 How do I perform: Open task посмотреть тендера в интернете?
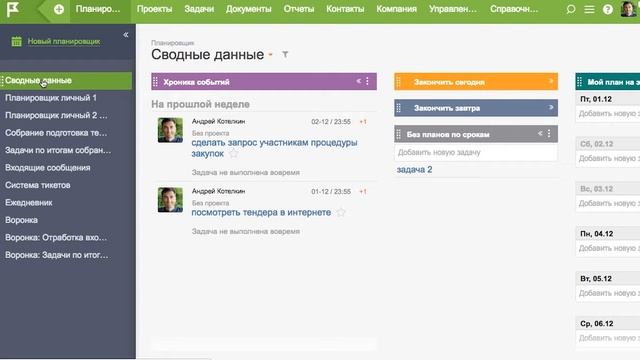pyautogui.click(x=261, y=213)
